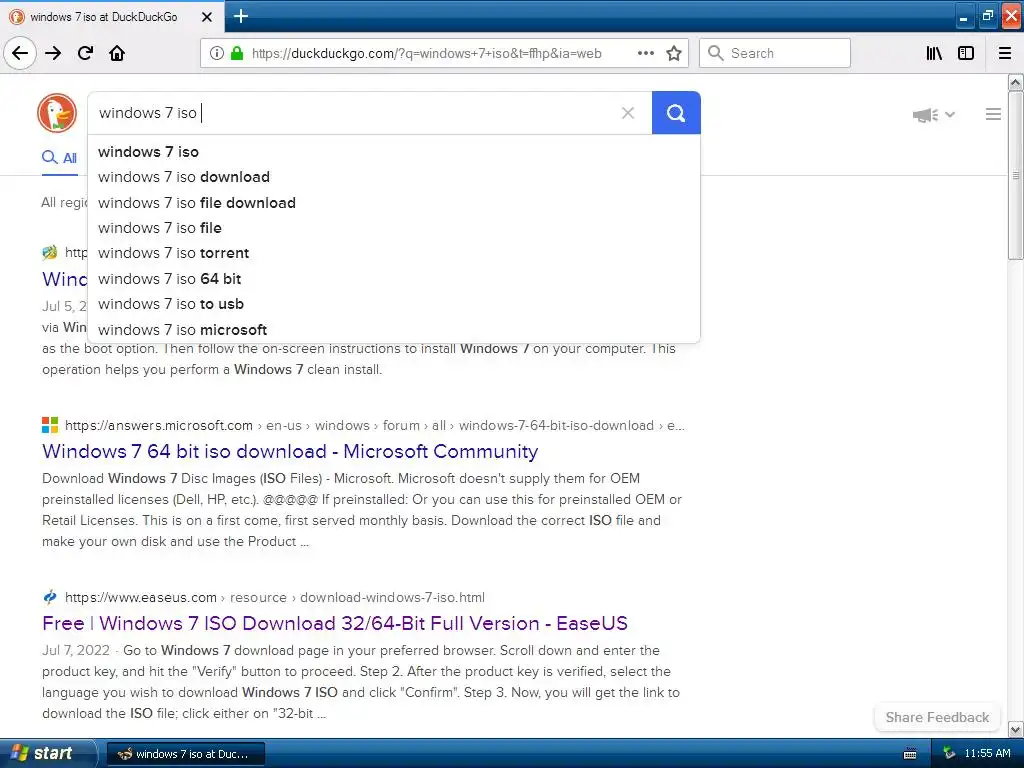Choose suggestion "windows 7 iso torrent"
1024x768 pixels.
point(393,253)
